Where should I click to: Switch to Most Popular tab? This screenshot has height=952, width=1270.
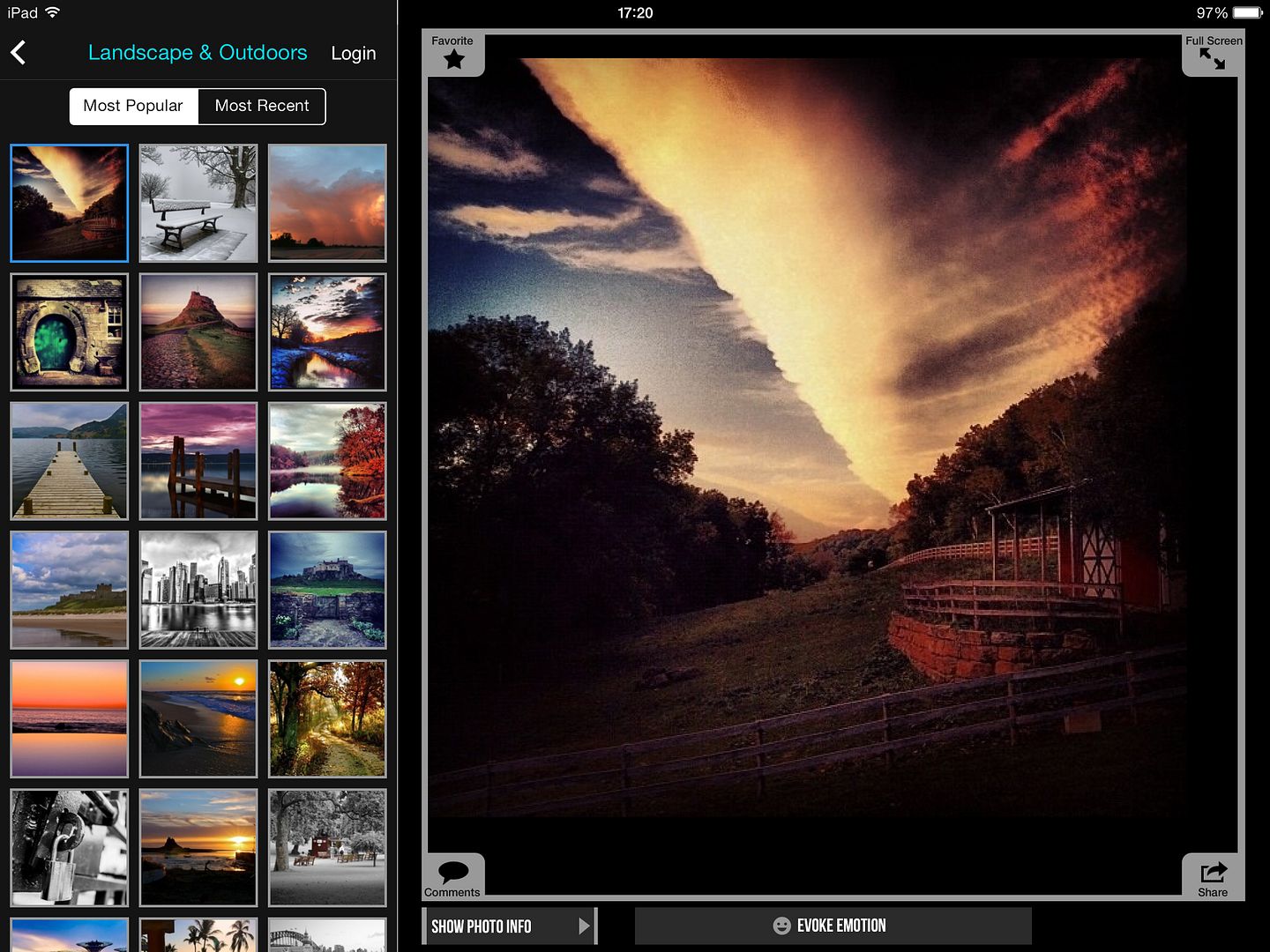point(133,106)
